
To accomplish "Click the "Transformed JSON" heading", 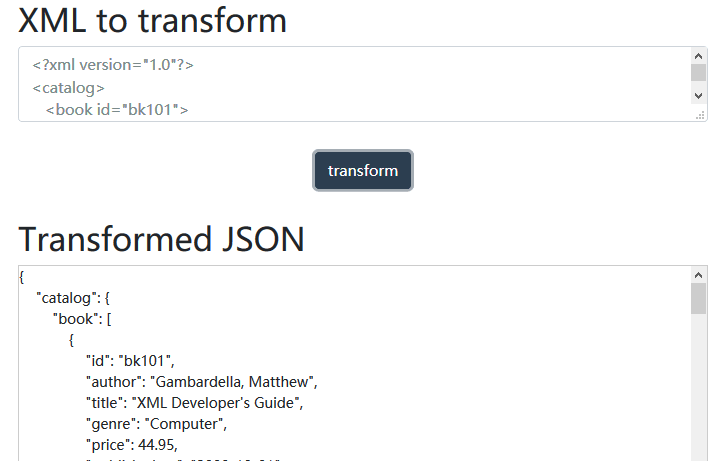I will click(161, 239).
